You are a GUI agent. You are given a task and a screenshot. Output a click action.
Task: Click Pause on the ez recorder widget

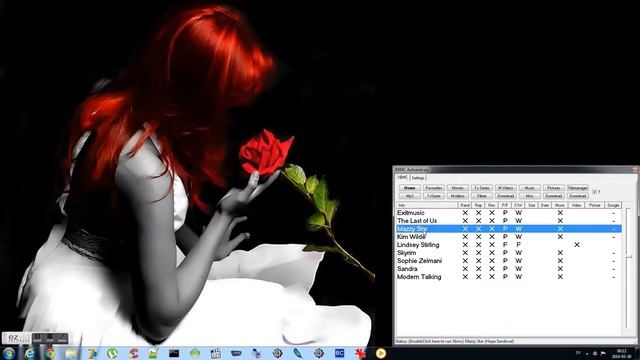[37, 338]
